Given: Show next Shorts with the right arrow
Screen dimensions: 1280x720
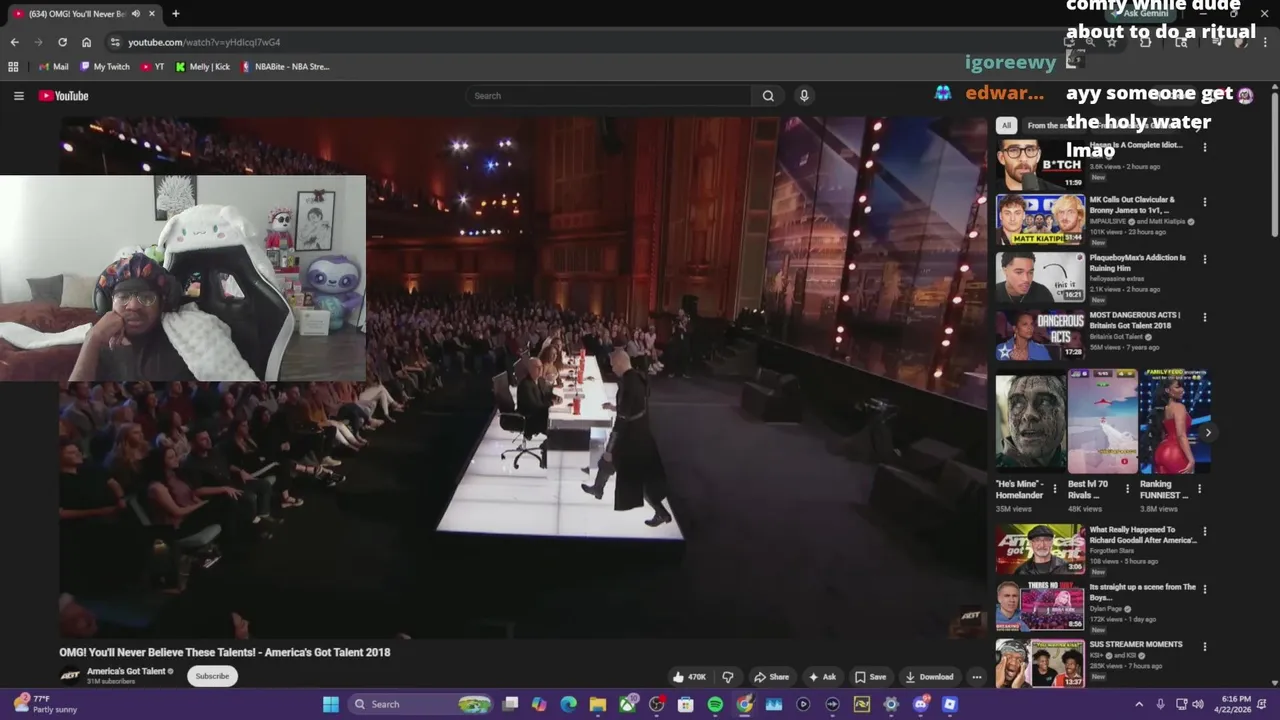Looking at the screenshot, I should [x=1208, y=433].
